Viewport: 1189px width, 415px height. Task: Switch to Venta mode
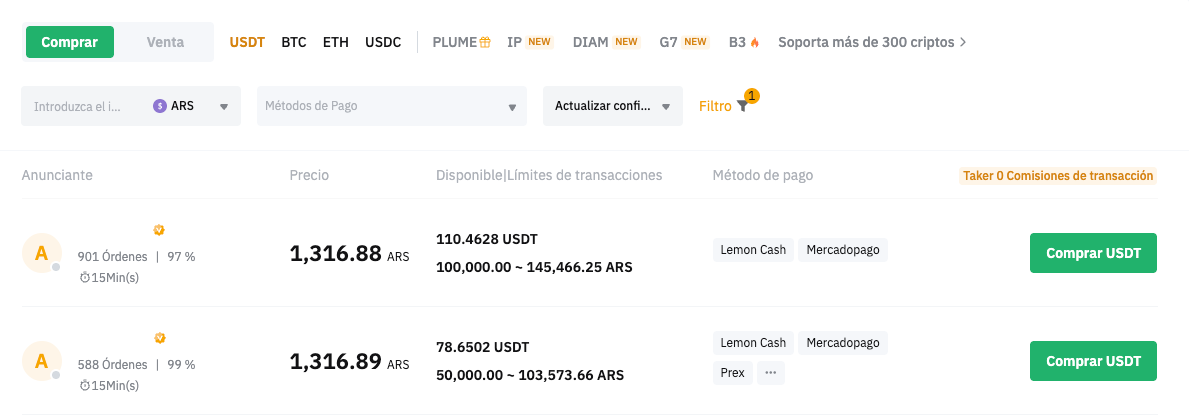[165, 42]
